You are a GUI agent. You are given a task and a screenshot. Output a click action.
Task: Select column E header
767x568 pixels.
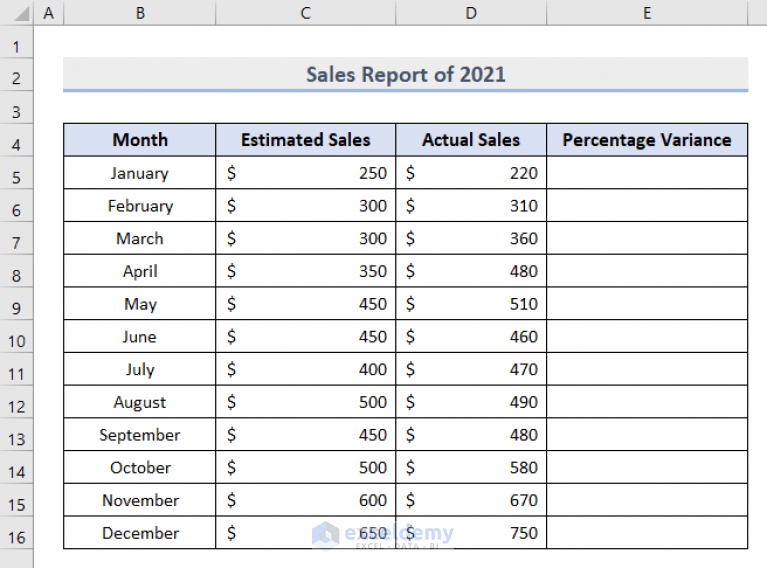(647, 13)
